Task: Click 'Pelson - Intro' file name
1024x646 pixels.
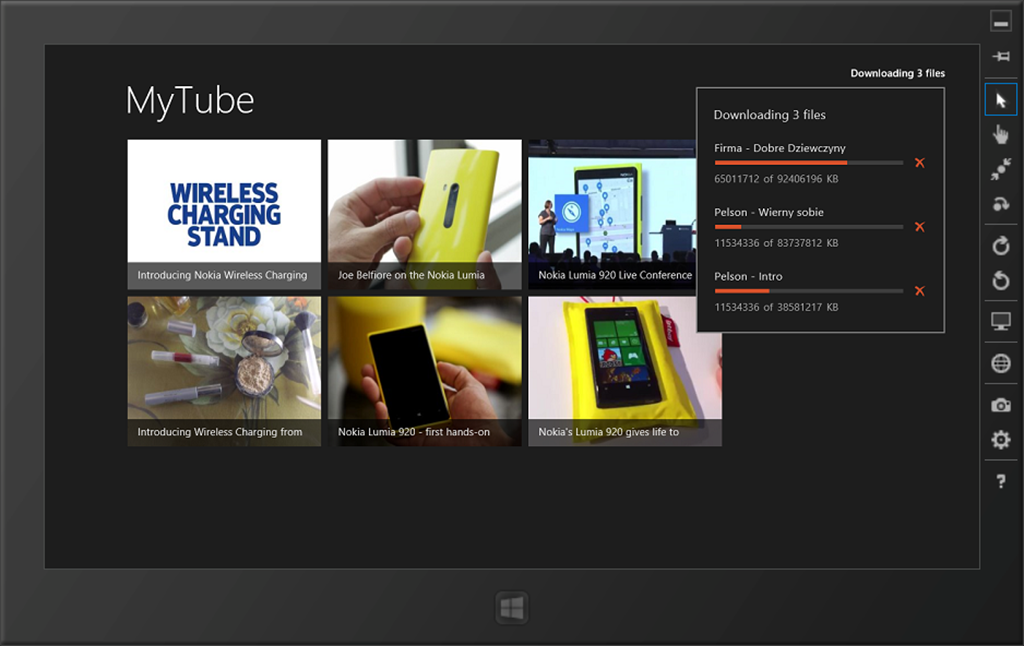Action: (748, 276)
